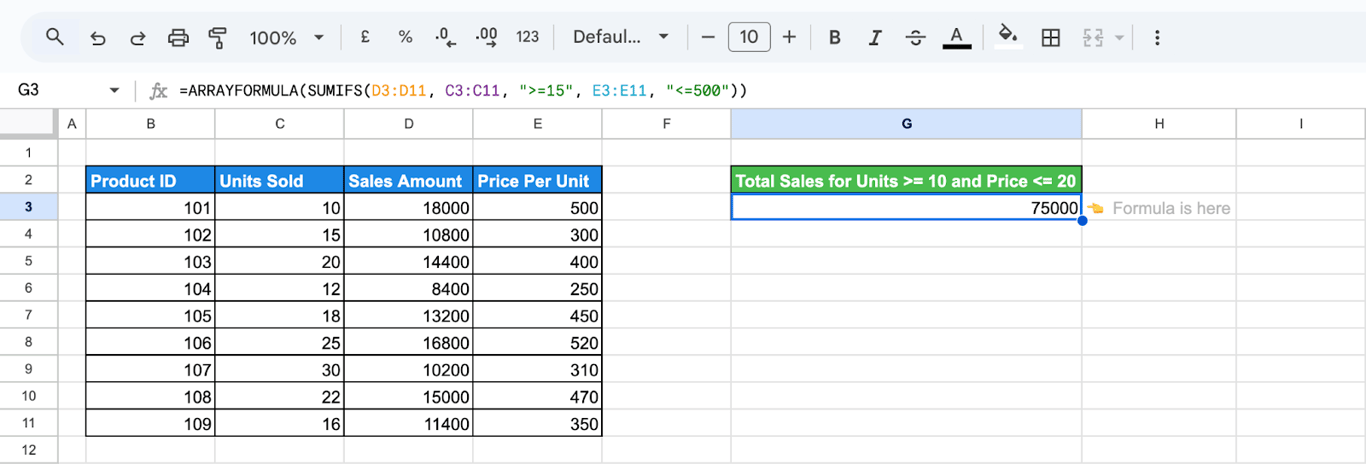The height and width of the screenshot is (464, 1366).
Task: Select the result cell showing 75000
Action: point(906,207)
